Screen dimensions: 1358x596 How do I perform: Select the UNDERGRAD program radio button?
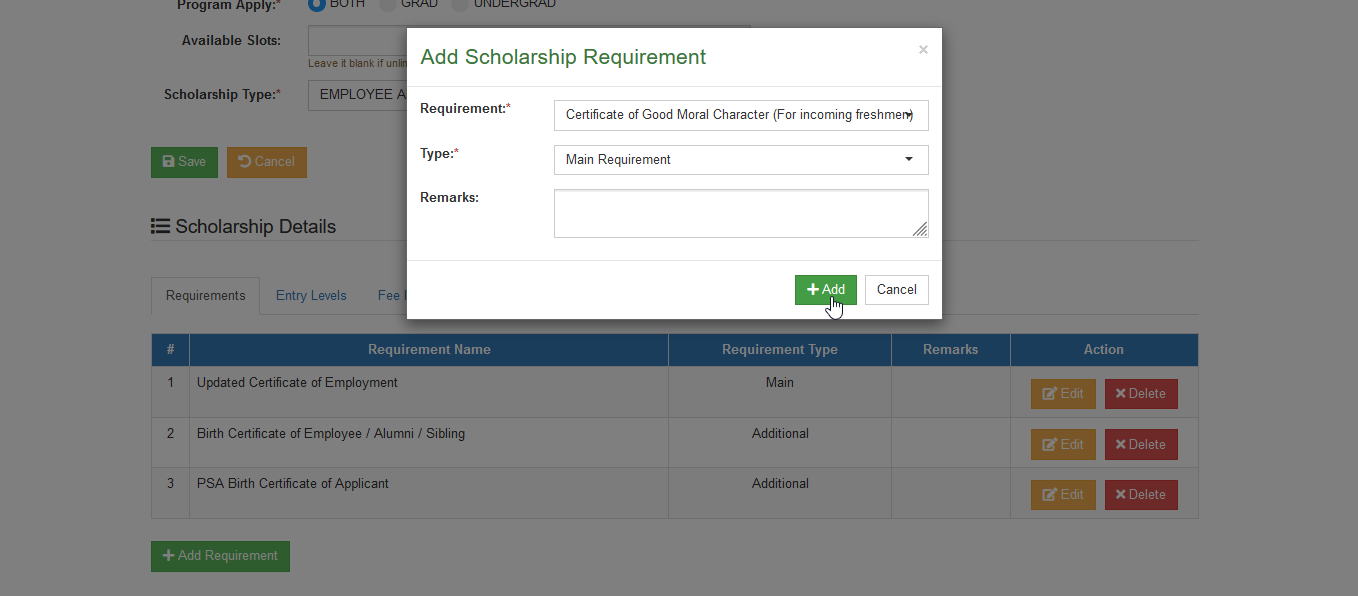[460, 4]
